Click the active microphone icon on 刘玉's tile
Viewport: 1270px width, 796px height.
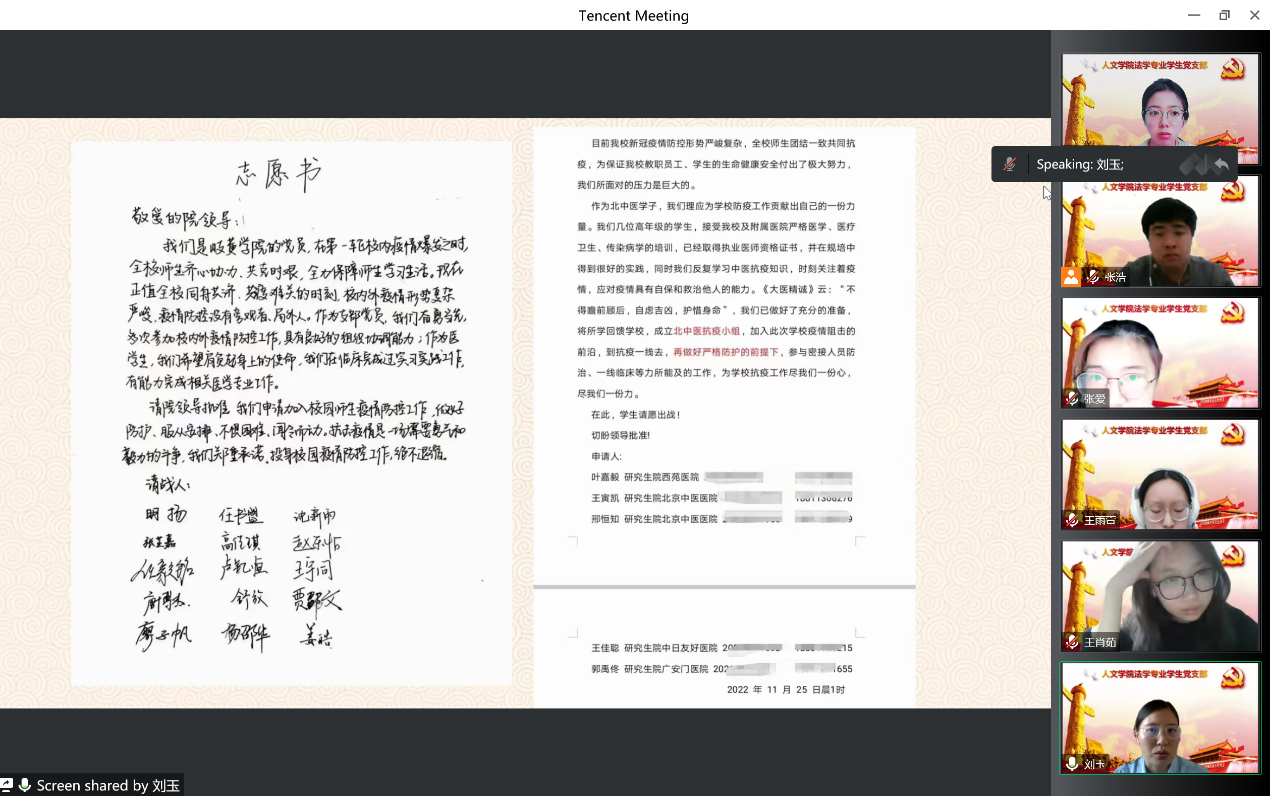pyautogui.click(x=1072, y=764)
